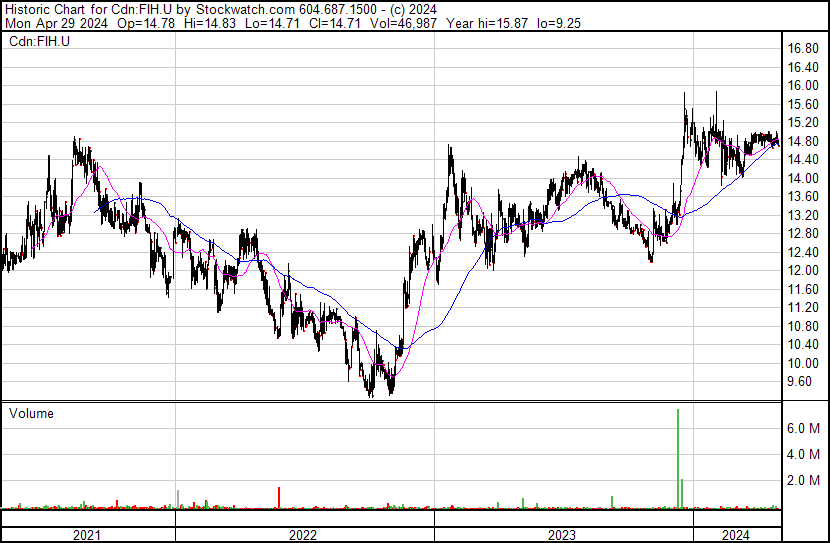
Task: Click the chart title 'Historic Chart for Cdn:FIH.U'
Action: click(x=88, y=9)
